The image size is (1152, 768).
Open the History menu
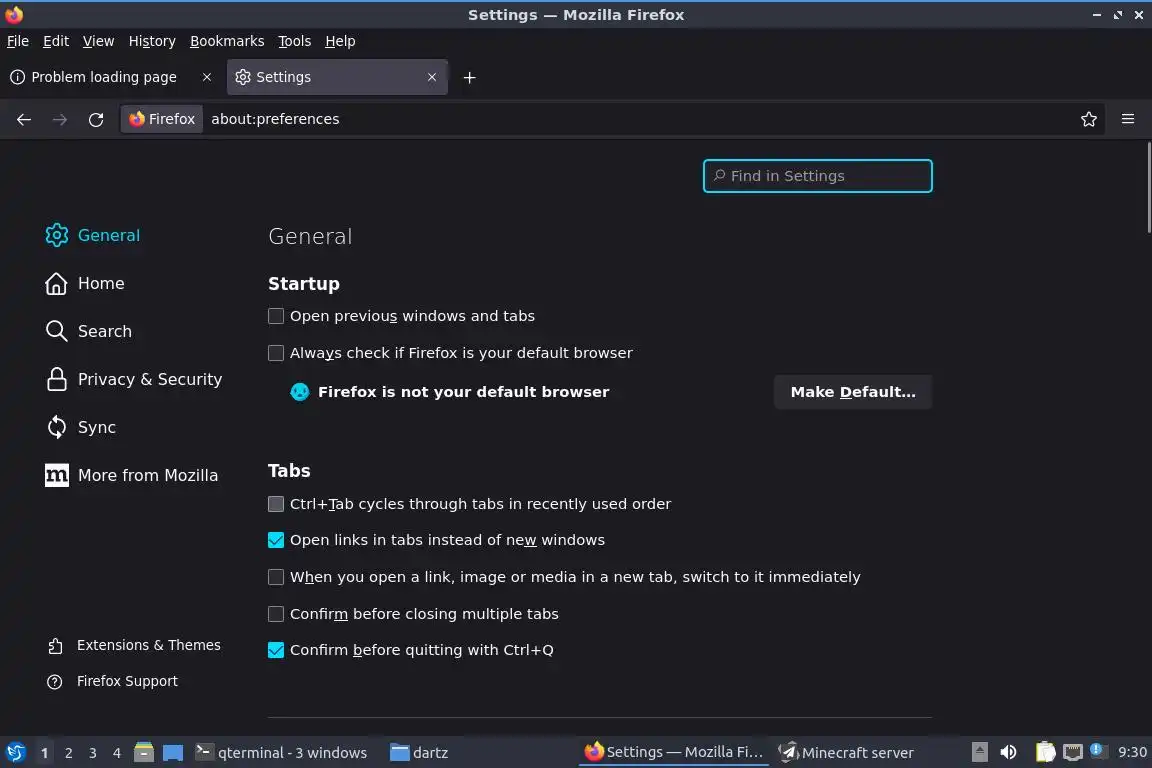click(152, 41)
